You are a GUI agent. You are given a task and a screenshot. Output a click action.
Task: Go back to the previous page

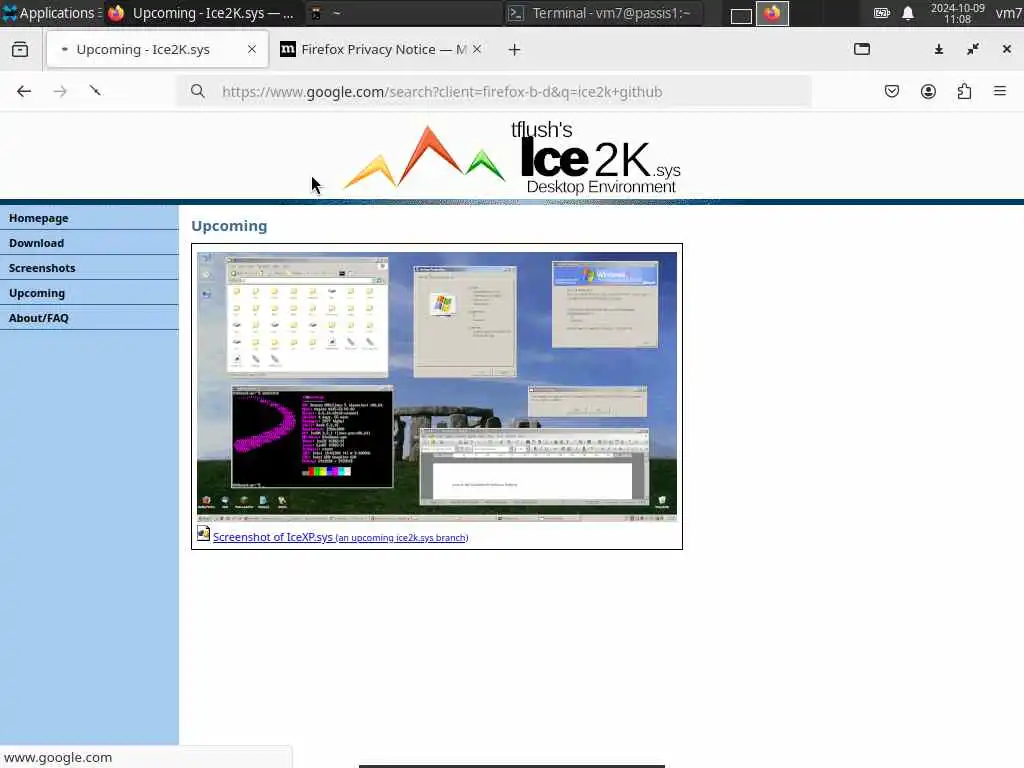(x=24, y=91)
